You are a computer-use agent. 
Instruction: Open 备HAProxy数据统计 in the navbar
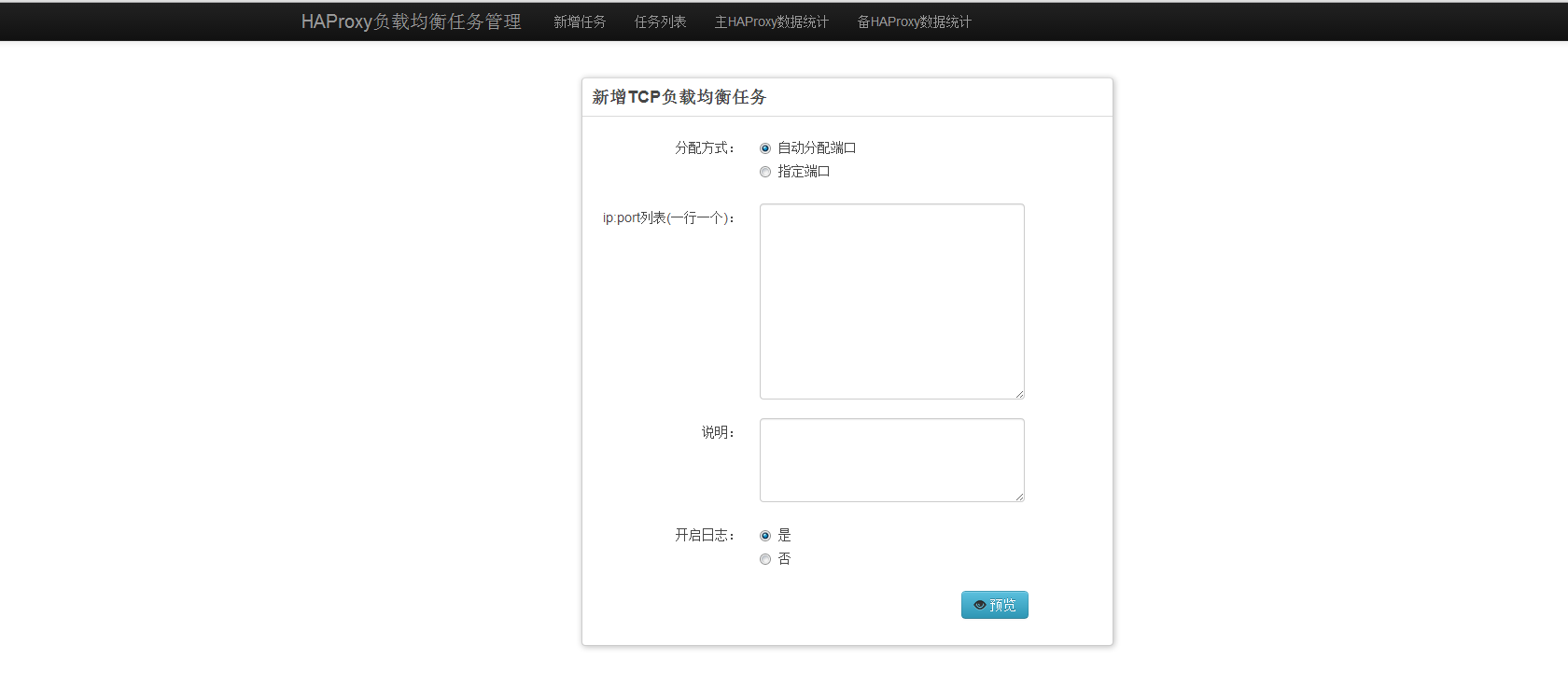(x=915, y=21)
